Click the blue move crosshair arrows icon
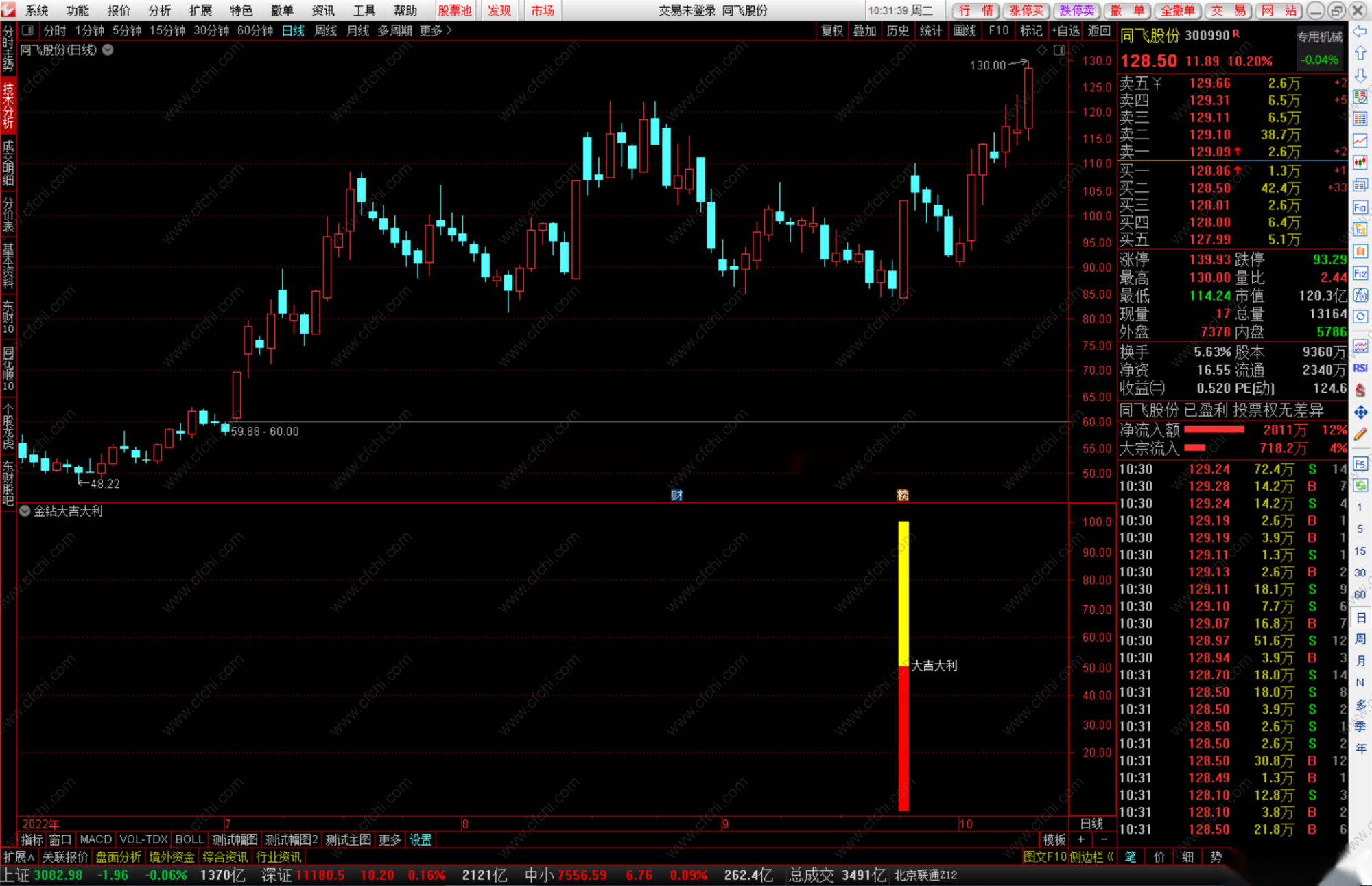This screenshot has width=1372, height=886. click(x=1360, y=412)
